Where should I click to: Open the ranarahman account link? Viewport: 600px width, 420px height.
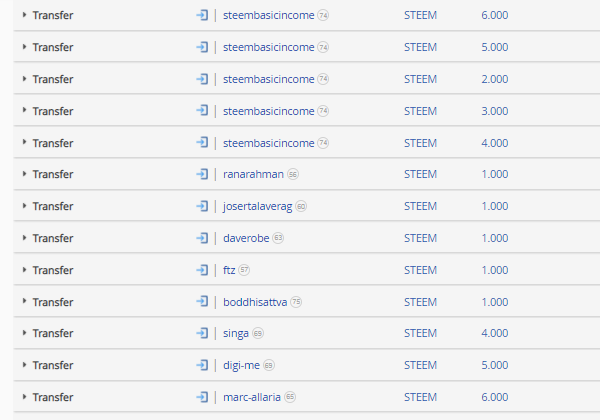[253, 174]
